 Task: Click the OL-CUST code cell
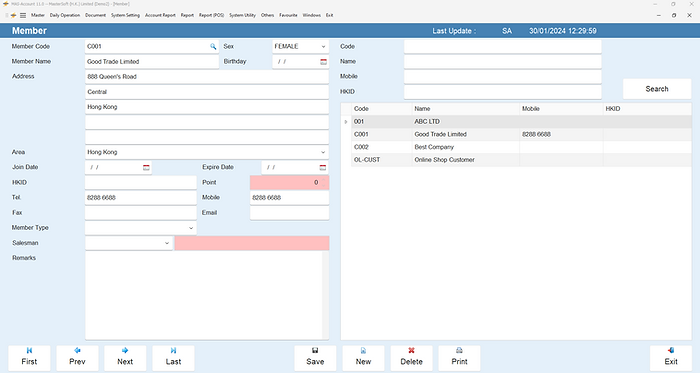coord(381,160)
